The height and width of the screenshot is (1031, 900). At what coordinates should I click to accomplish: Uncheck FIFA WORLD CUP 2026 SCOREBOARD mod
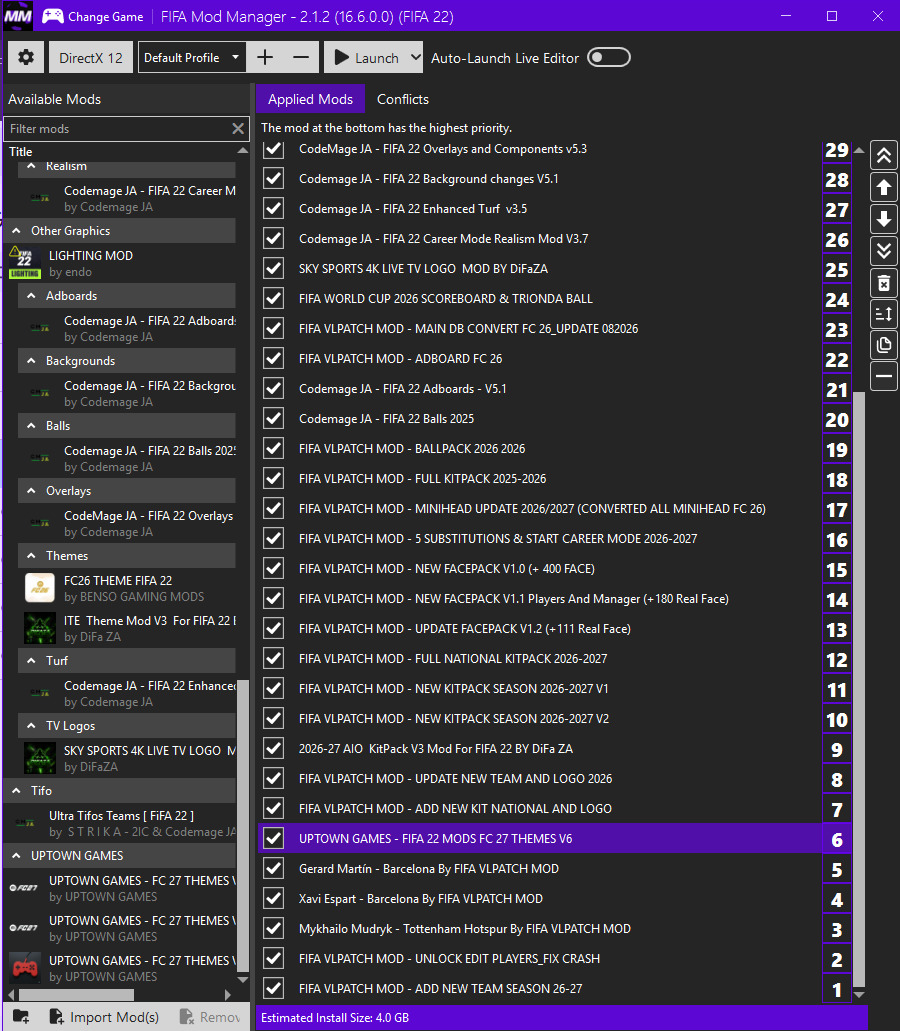coord(273,299)
